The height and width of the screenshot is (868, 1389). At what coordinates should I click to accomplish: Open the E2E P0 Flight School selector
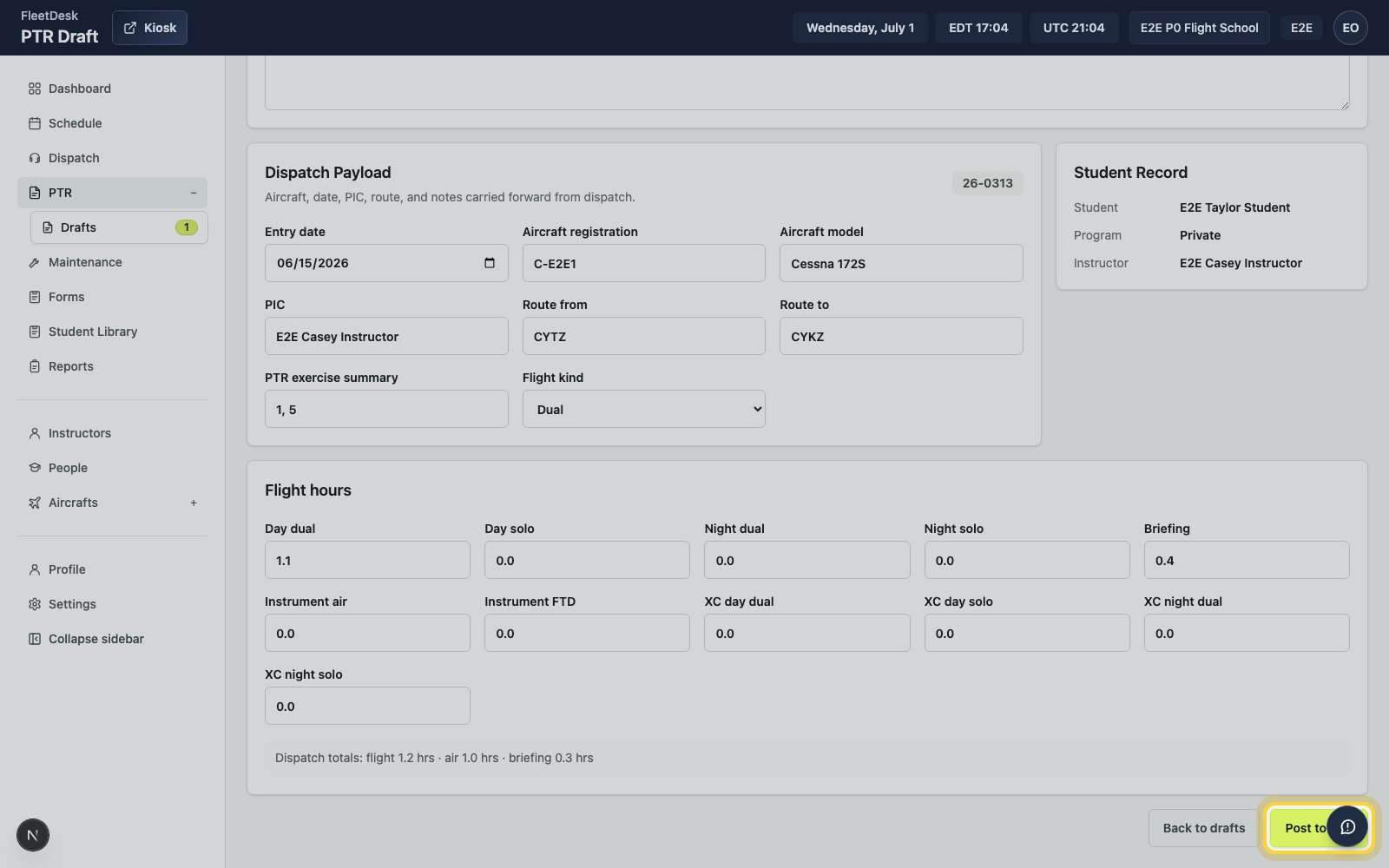coord(1199,28)
